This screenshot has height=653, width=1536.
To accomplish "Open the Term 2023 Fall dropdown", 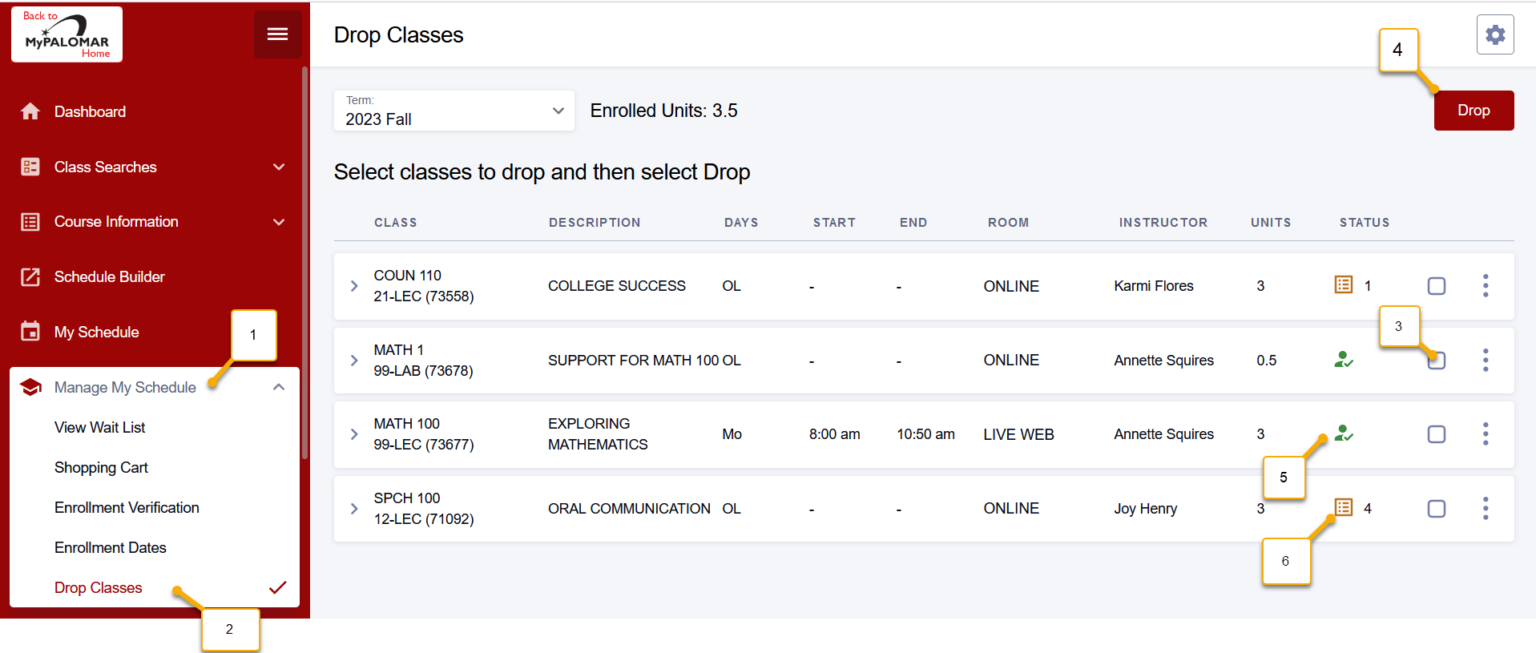I will pos(454,111).
